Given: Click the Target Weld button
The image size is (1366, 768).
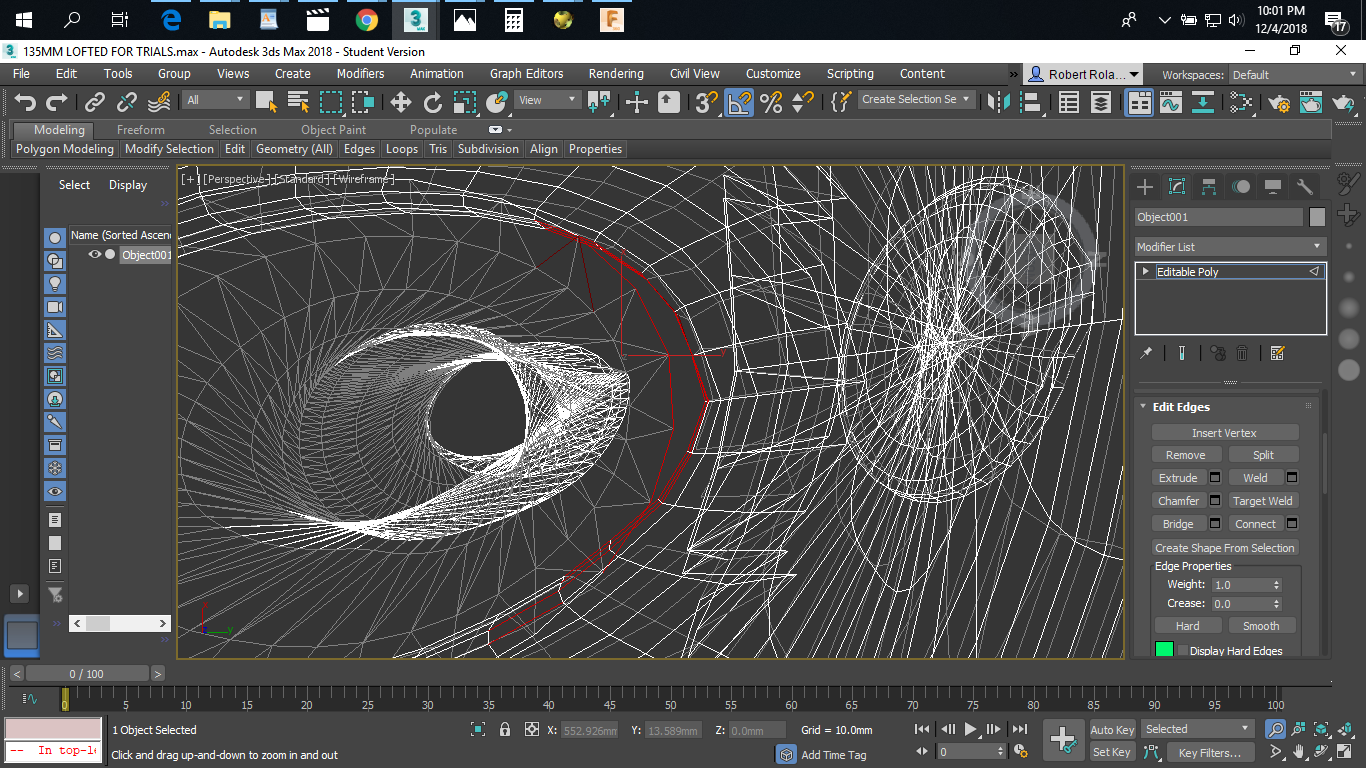Looking at the screenshot, I should click(x=1263, y=501).
